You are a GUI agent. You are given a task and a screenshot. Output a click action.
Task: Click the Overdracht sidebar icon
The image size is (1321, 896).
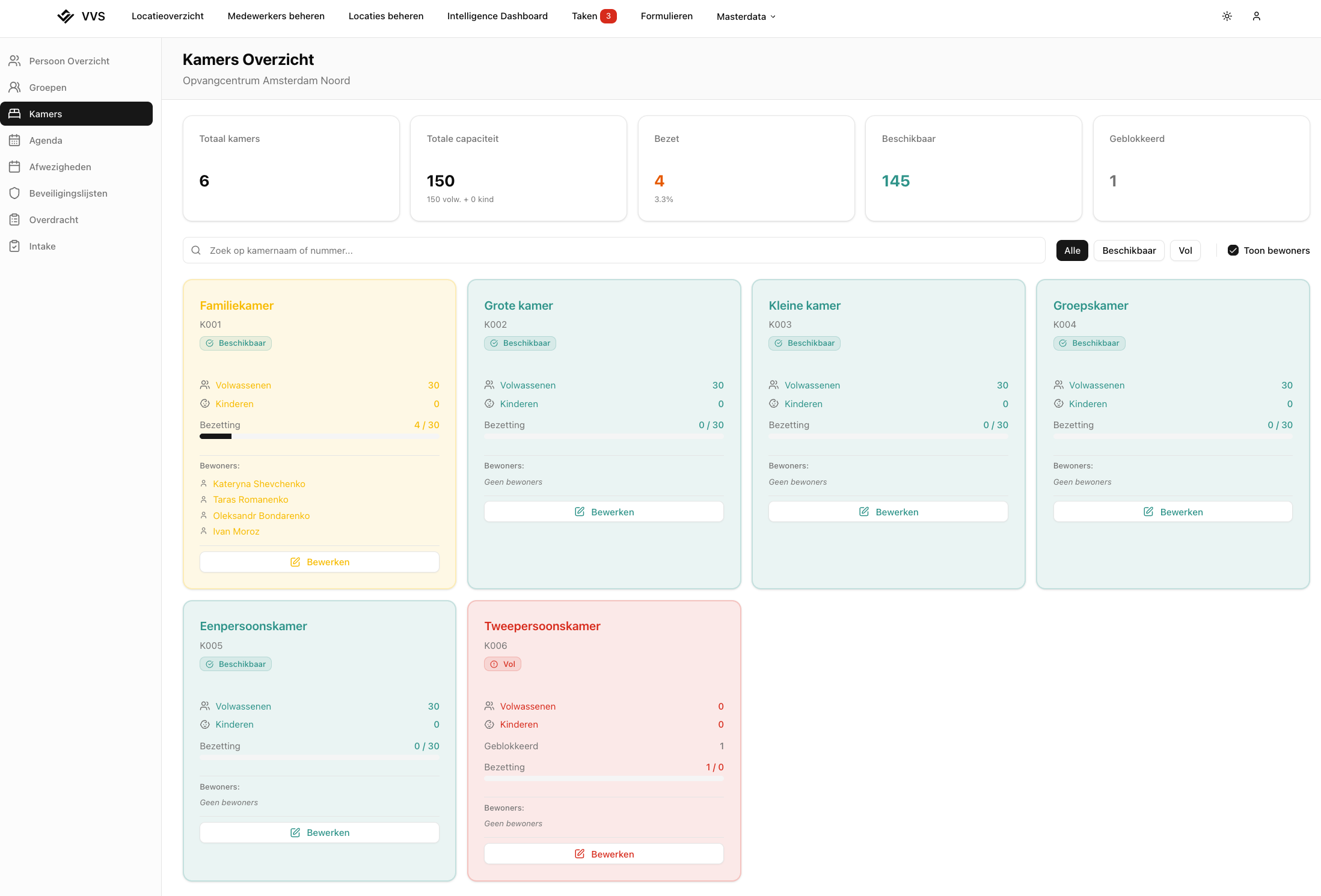[x=15, y=219]
